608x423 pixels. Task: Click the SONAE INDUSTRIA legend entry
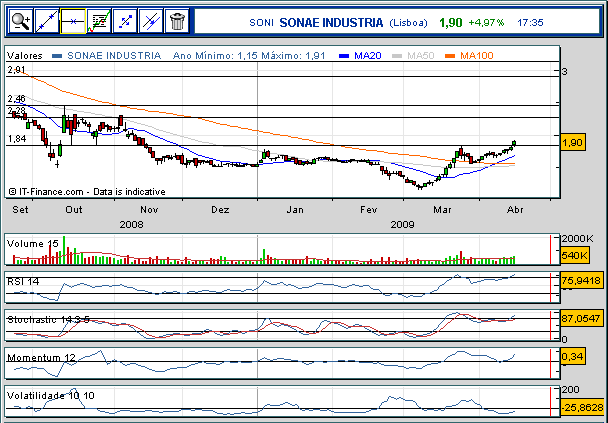(114, 55)
